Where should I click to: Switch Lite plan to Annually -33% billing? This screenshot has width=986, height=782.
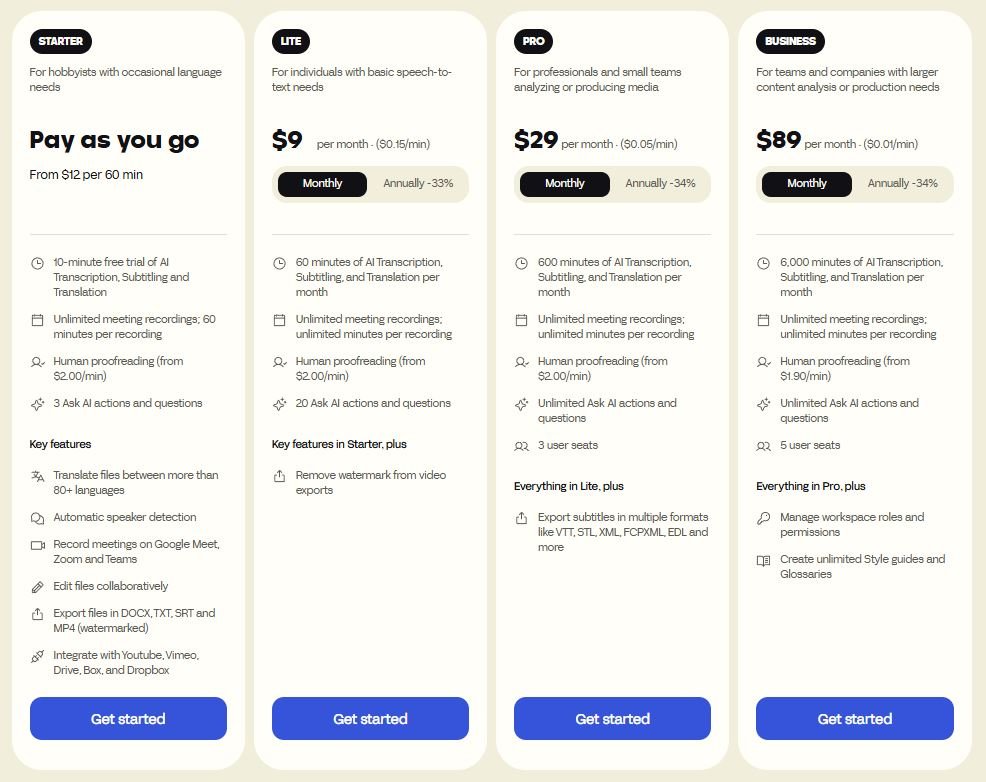[x=417, y=184]
